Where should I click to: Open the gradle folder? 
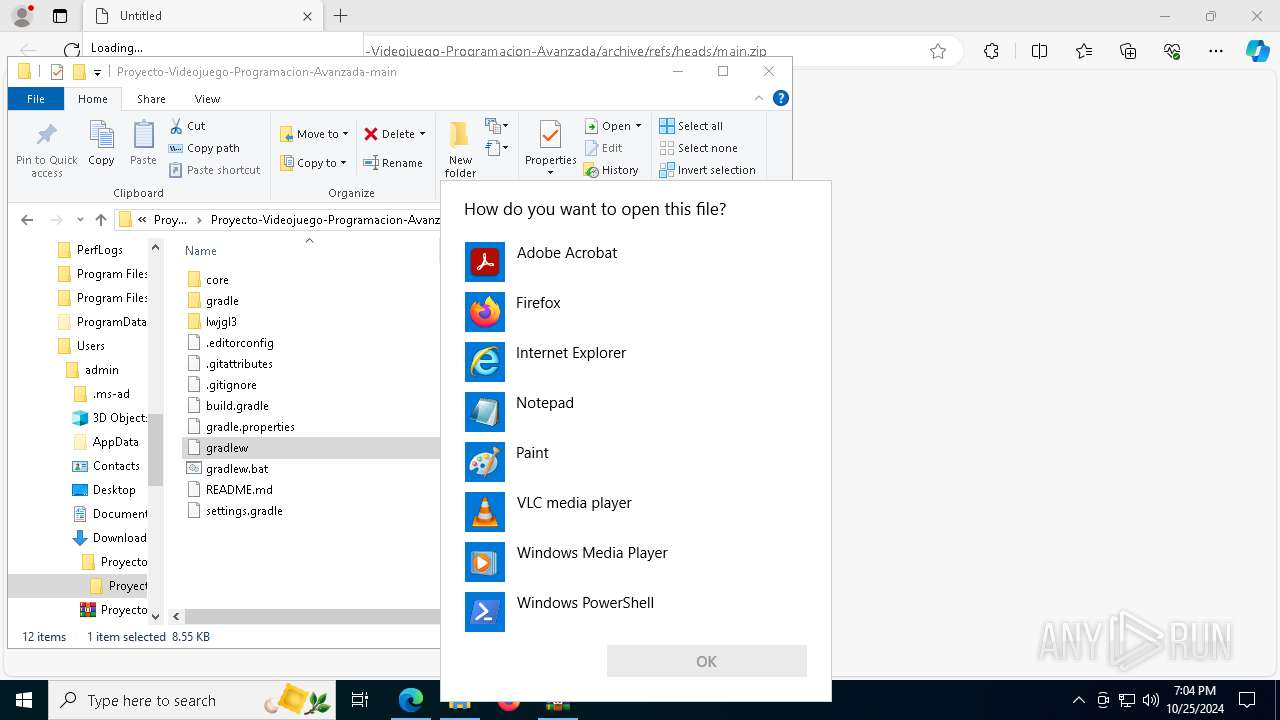pos(222,301)
